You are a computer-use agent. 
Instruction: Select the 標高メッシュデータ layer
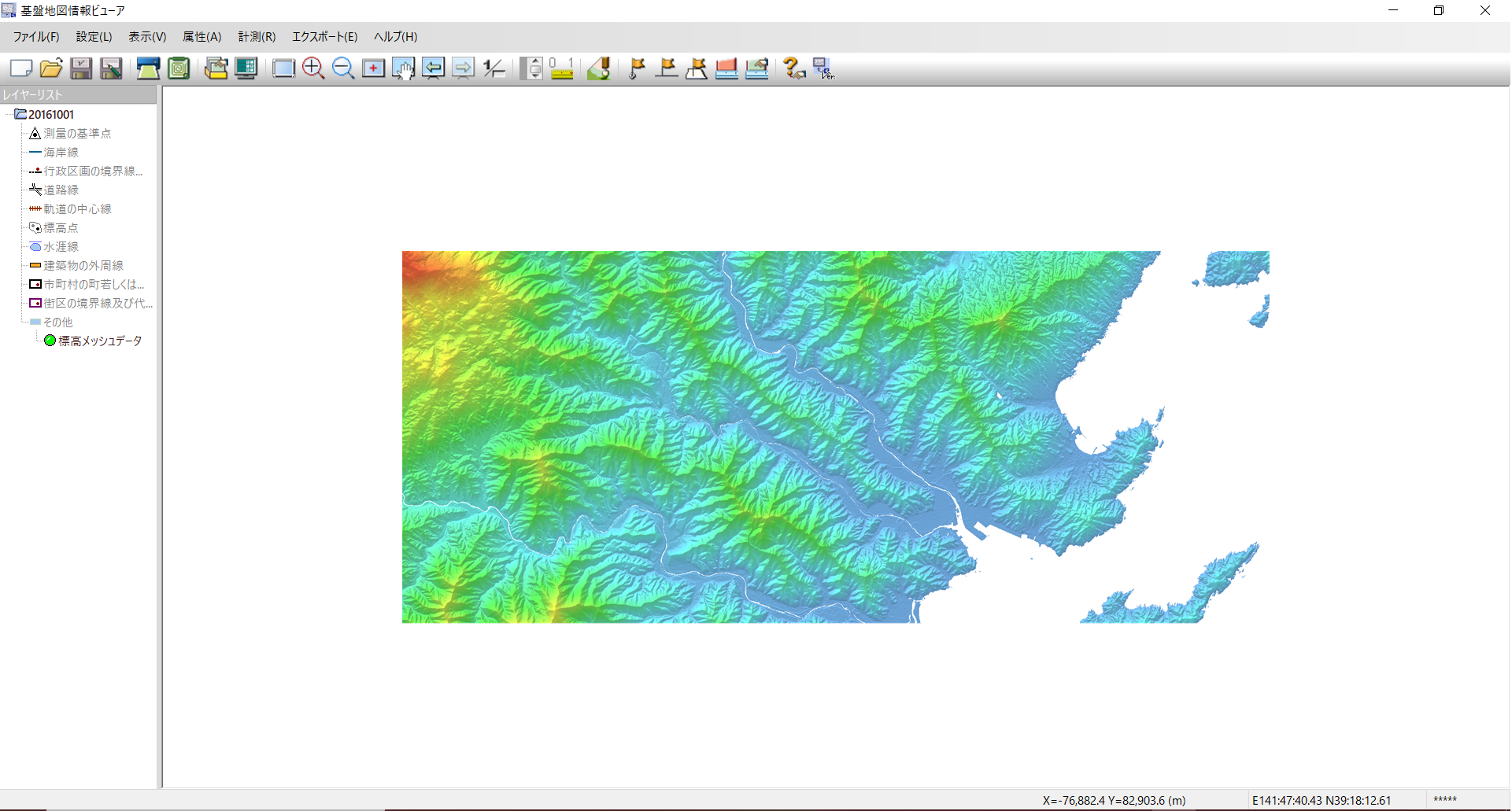point(100,341)
